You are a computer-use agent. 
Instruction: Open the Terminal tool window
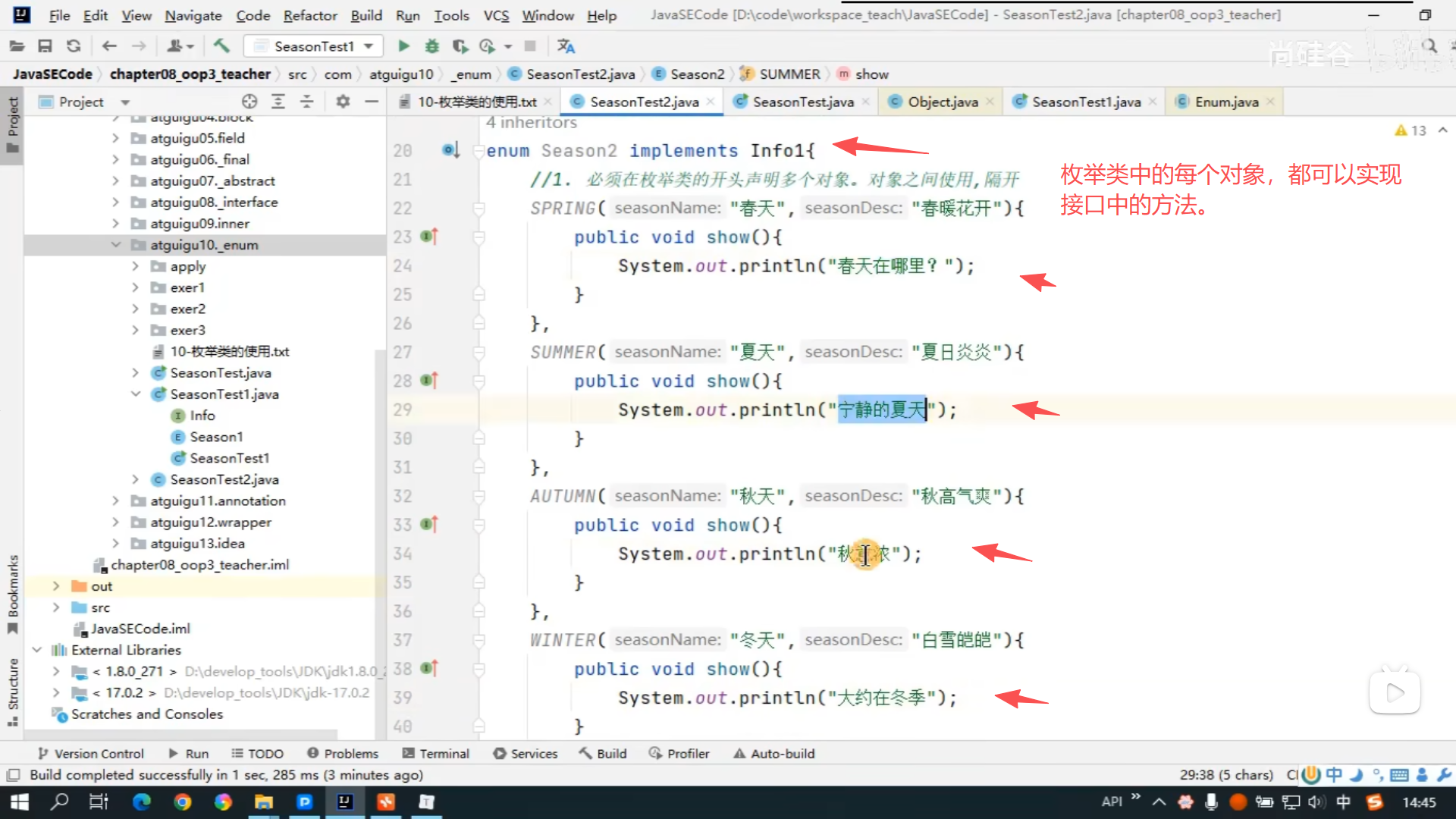pos(435,753)
